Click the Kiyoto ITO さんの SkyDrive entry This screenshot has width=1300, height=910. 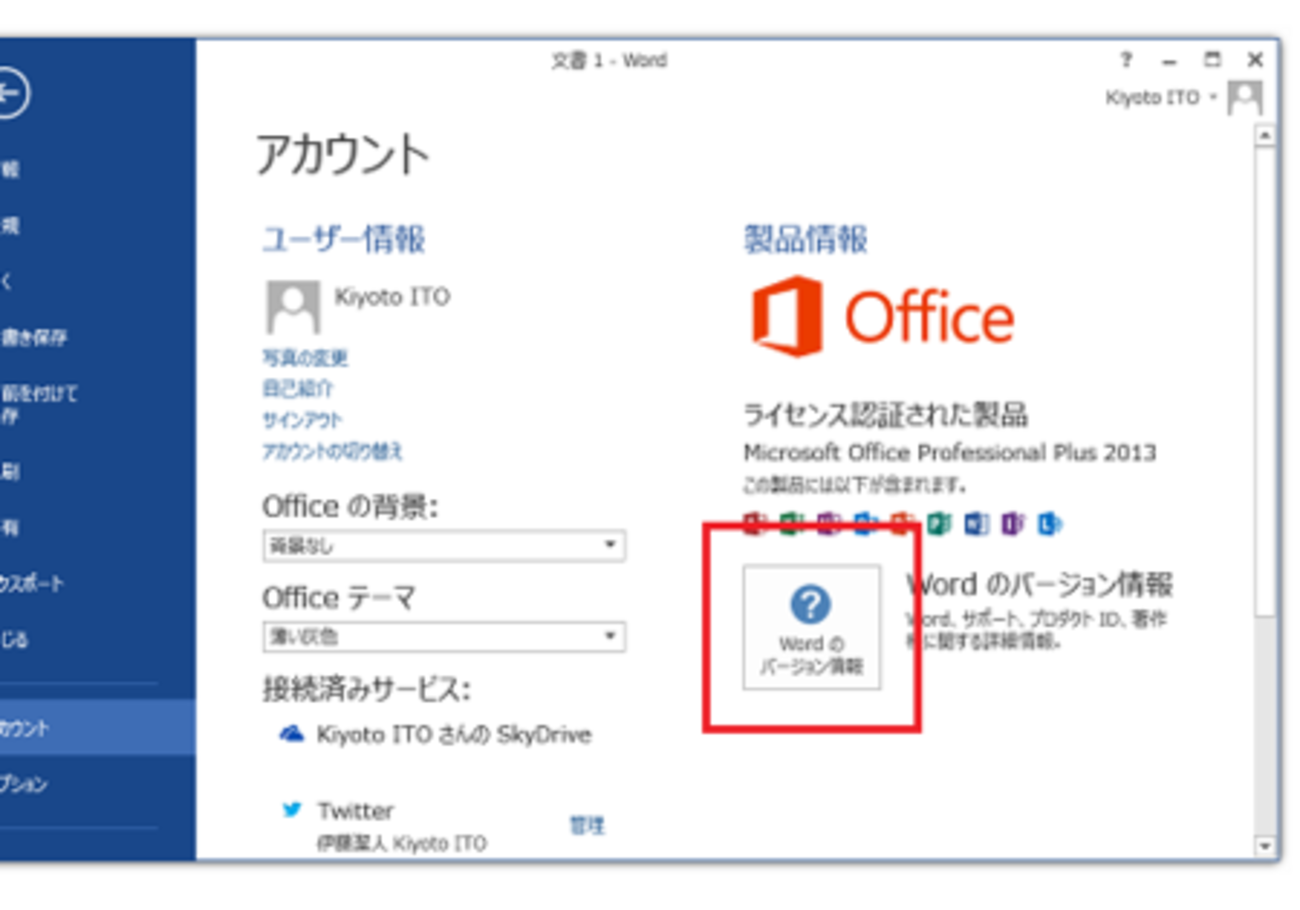[454, 735]
